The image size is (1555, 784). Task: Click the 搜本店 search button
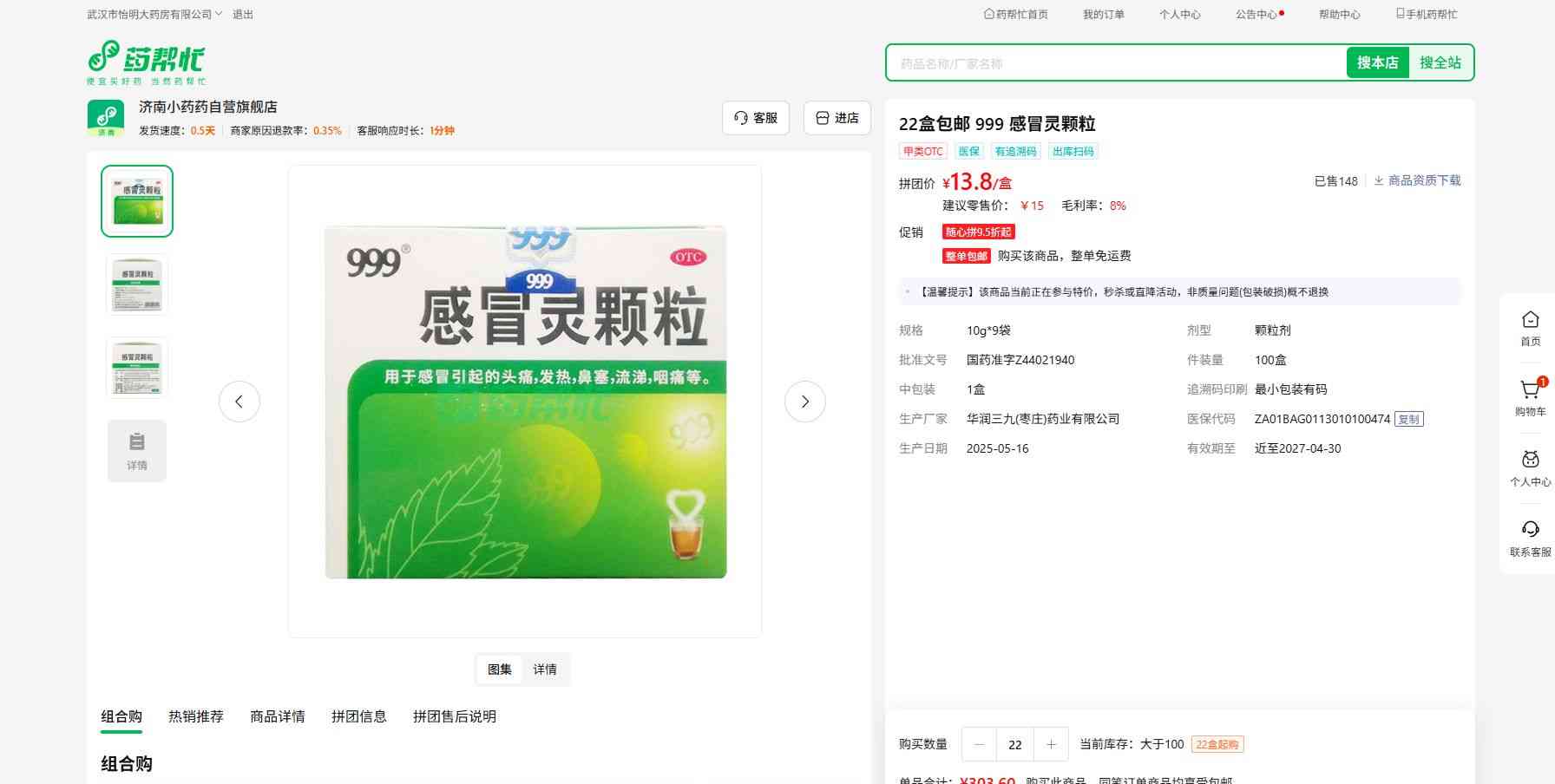pos(1377,62)
